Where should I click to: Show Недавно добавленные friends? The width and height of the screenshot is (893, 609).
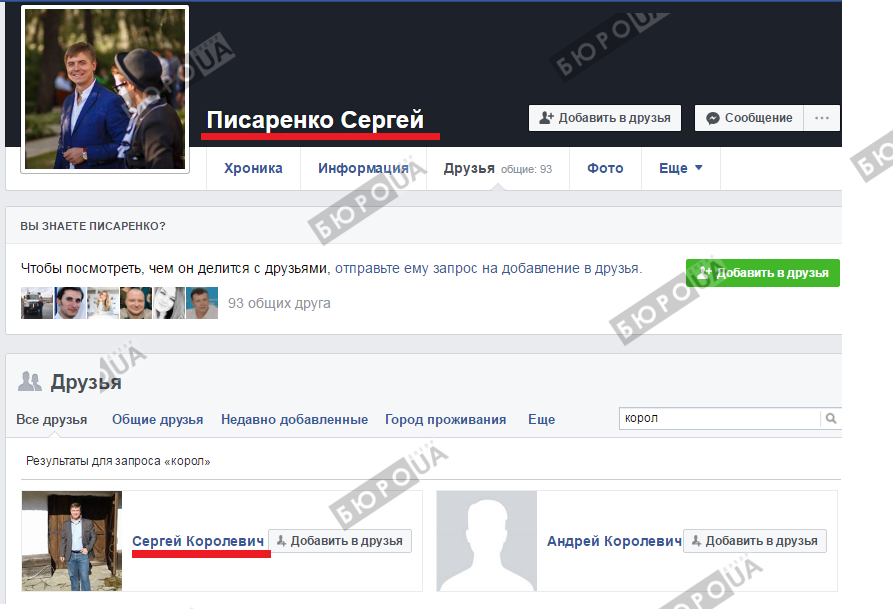[294, 420]
